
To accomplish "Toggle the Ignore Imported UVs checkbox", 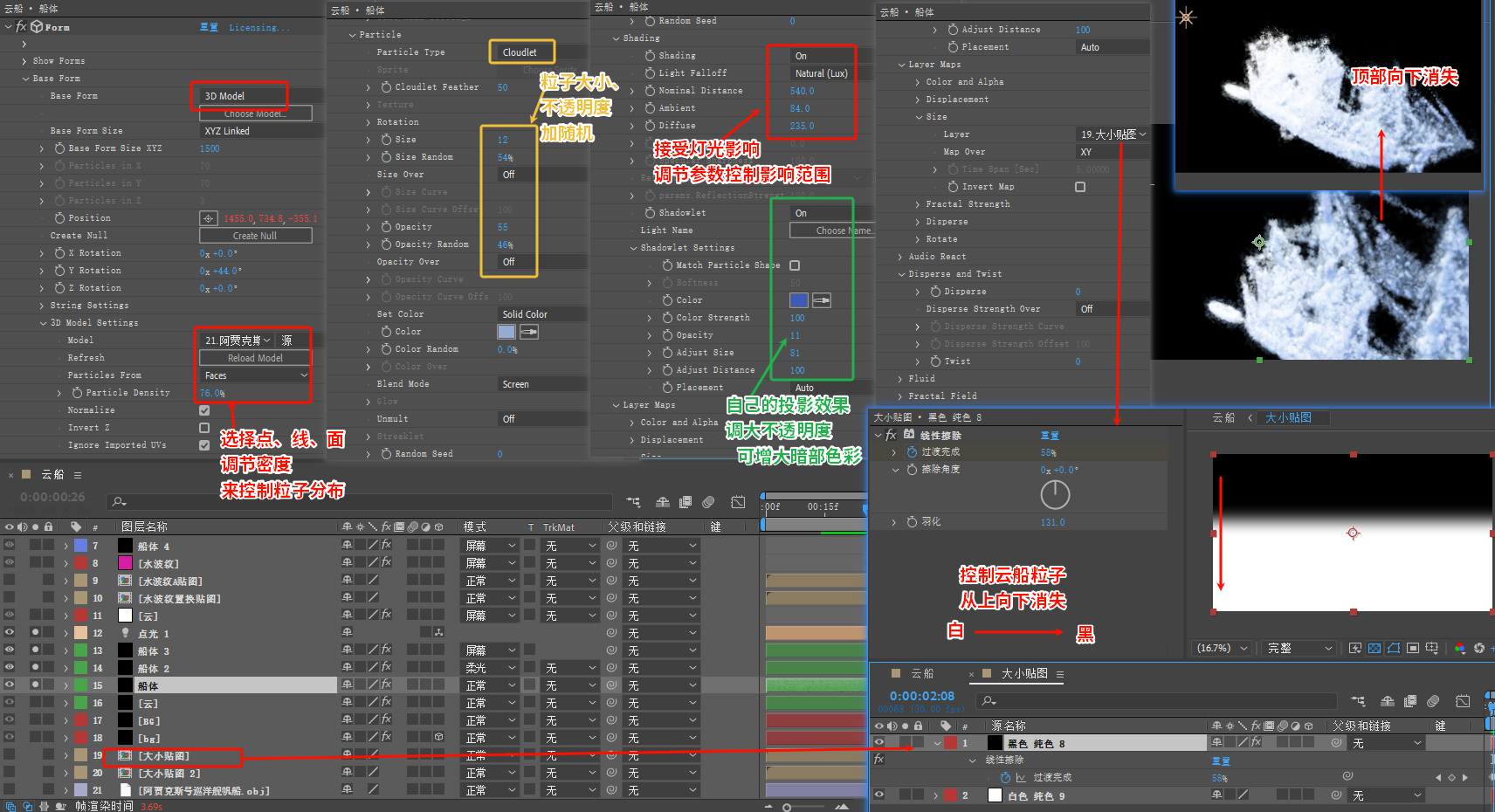I will (204, 445).
